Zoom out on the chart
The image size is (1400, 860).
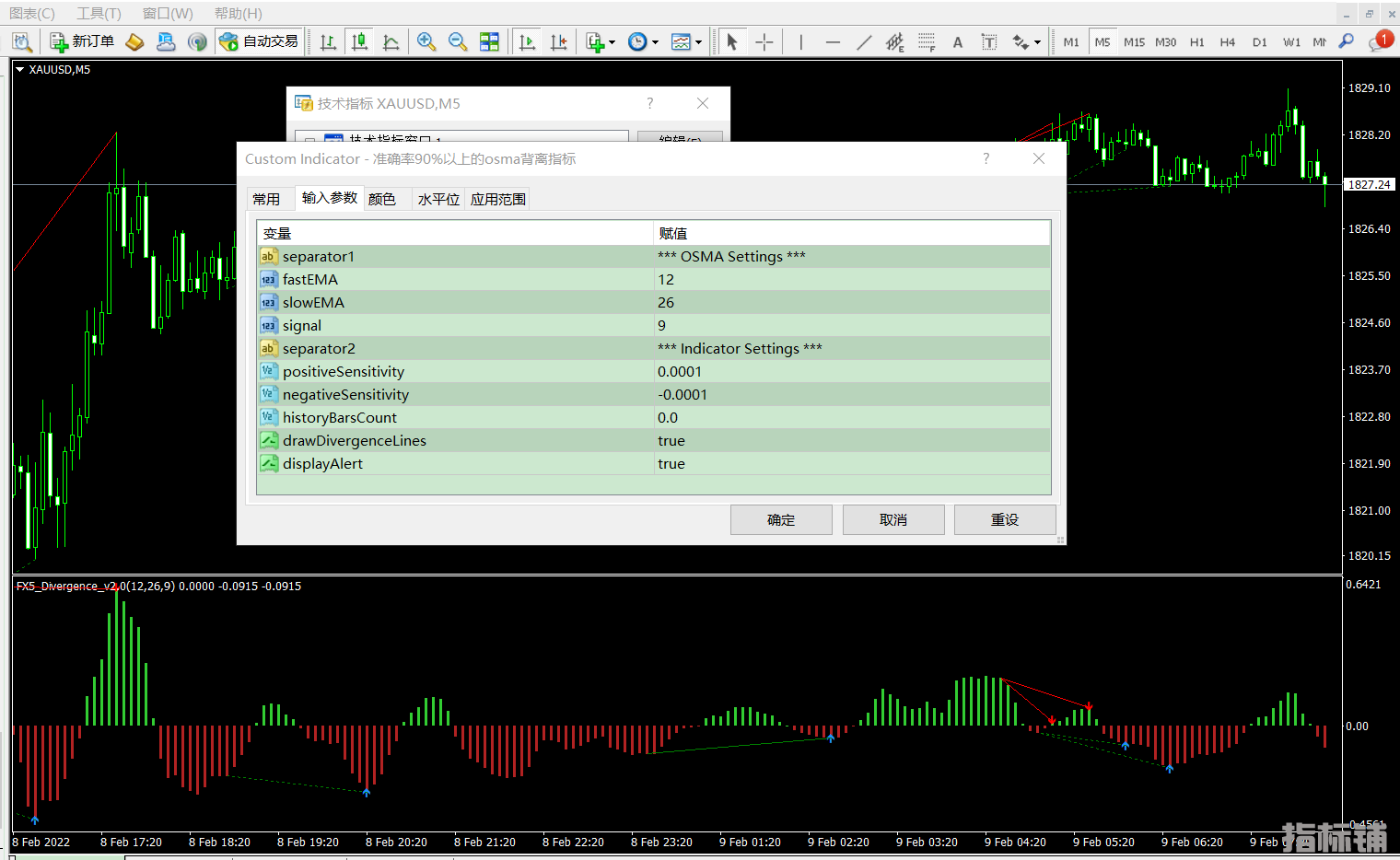point(457,41)
